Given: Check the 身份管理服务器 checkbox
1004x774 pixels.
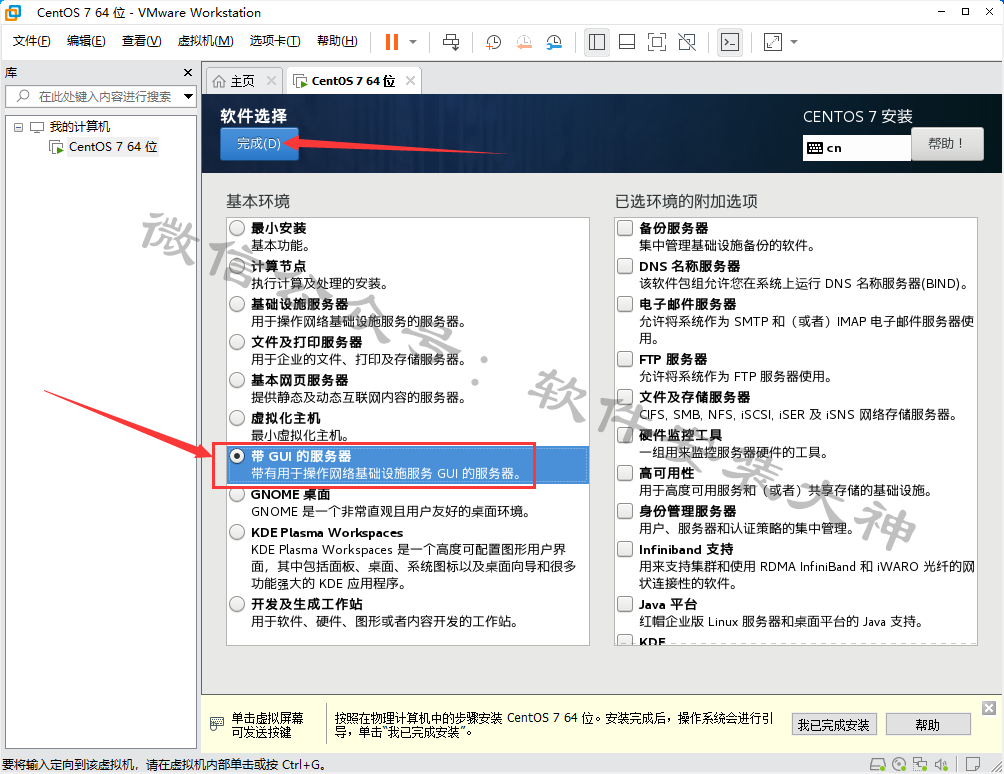Looking at the screenshot, I should click(x=625, y=511).
